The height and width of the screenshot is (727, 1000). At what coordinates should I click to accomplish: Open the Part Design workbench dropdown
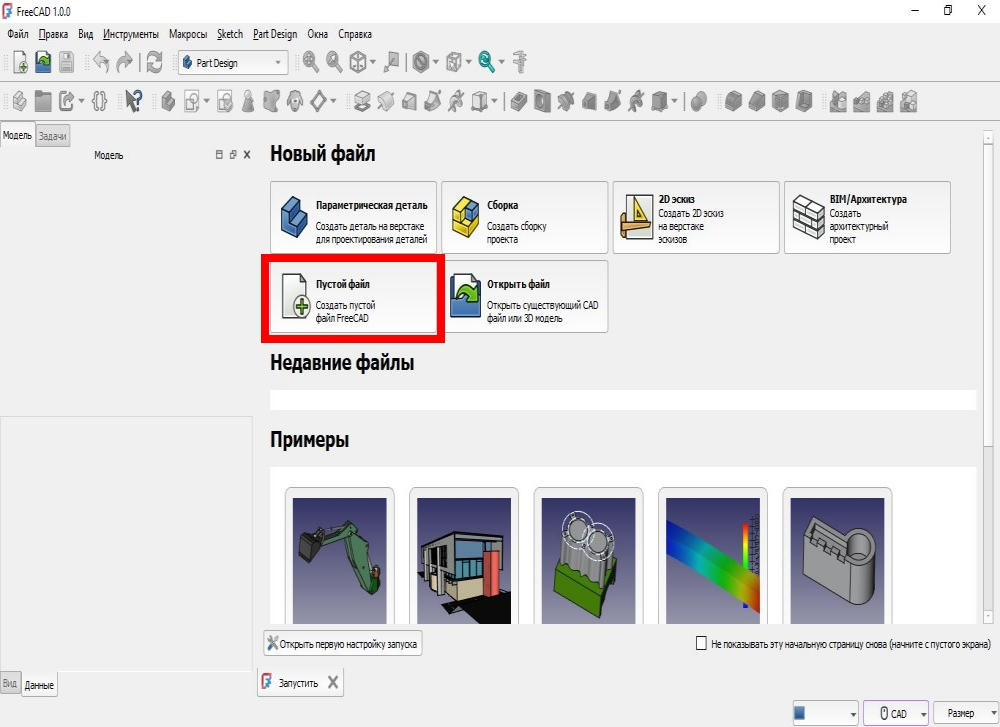[x=233, y=62]
